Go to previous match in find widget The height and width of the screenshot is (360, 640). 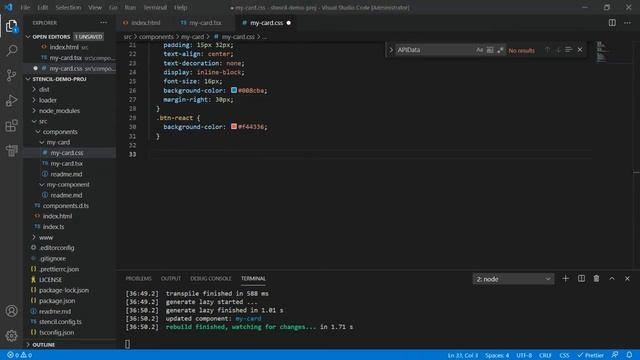tap(547, 50)
